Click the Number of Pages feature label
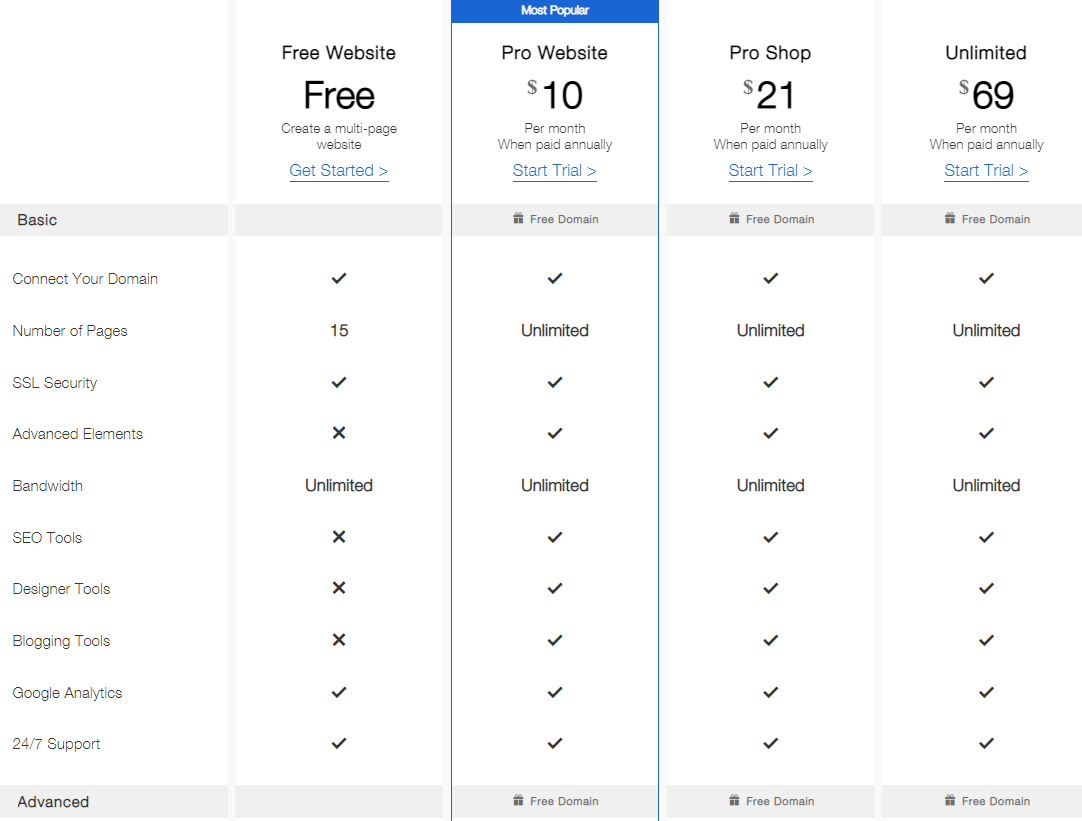Viewport: 1082px width, 821px height. pyautogui.click(x=70, y=331)
